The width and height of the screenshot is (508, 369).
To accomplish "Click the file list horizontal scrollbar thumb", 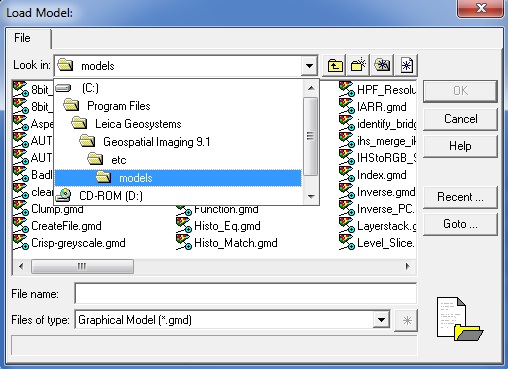I will [82, 266].
